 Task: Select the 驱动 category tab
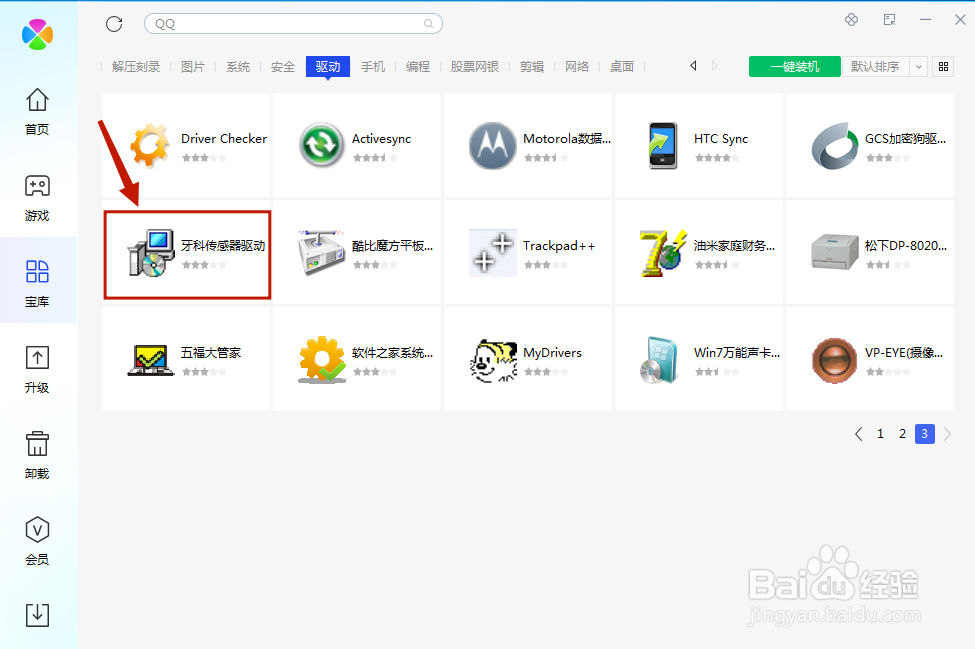pyautogui.click(x=328, y=67)
